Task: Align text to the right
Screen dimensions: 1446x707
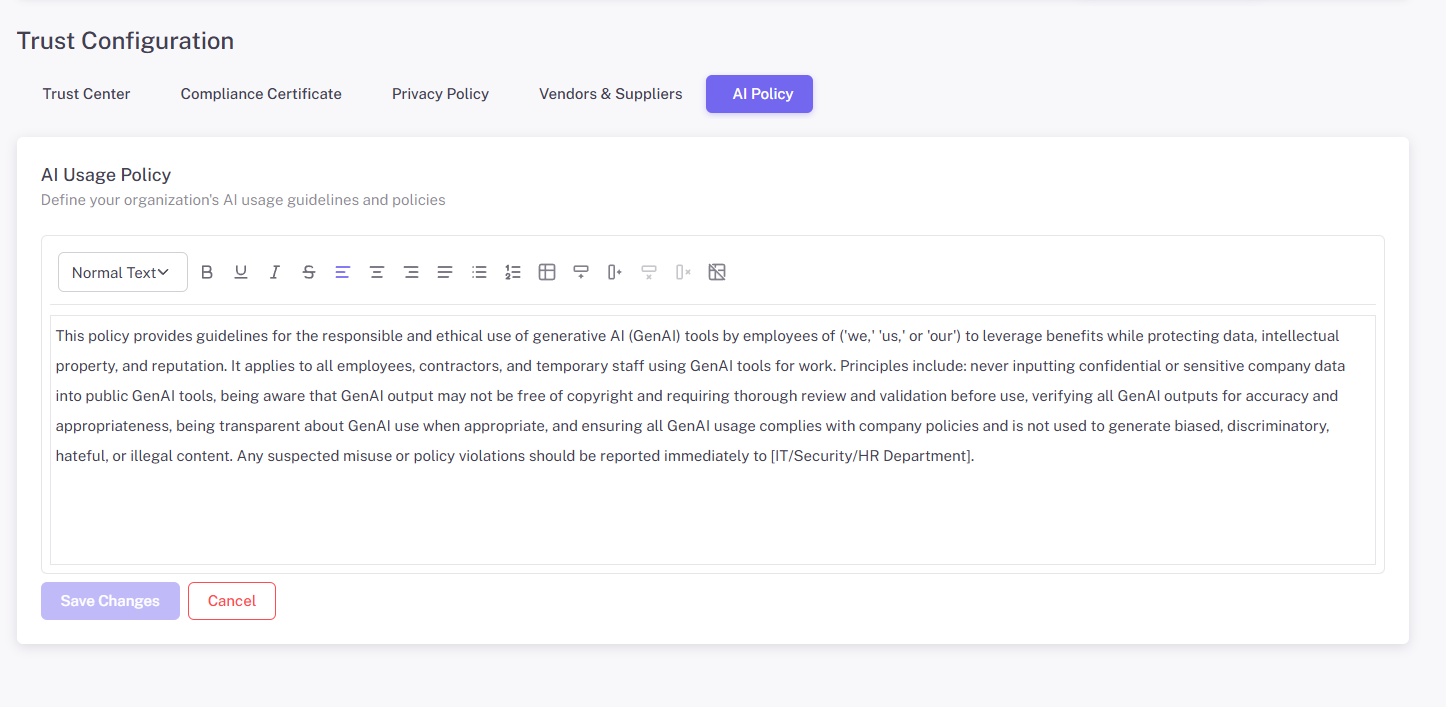Action: [411, 272]
